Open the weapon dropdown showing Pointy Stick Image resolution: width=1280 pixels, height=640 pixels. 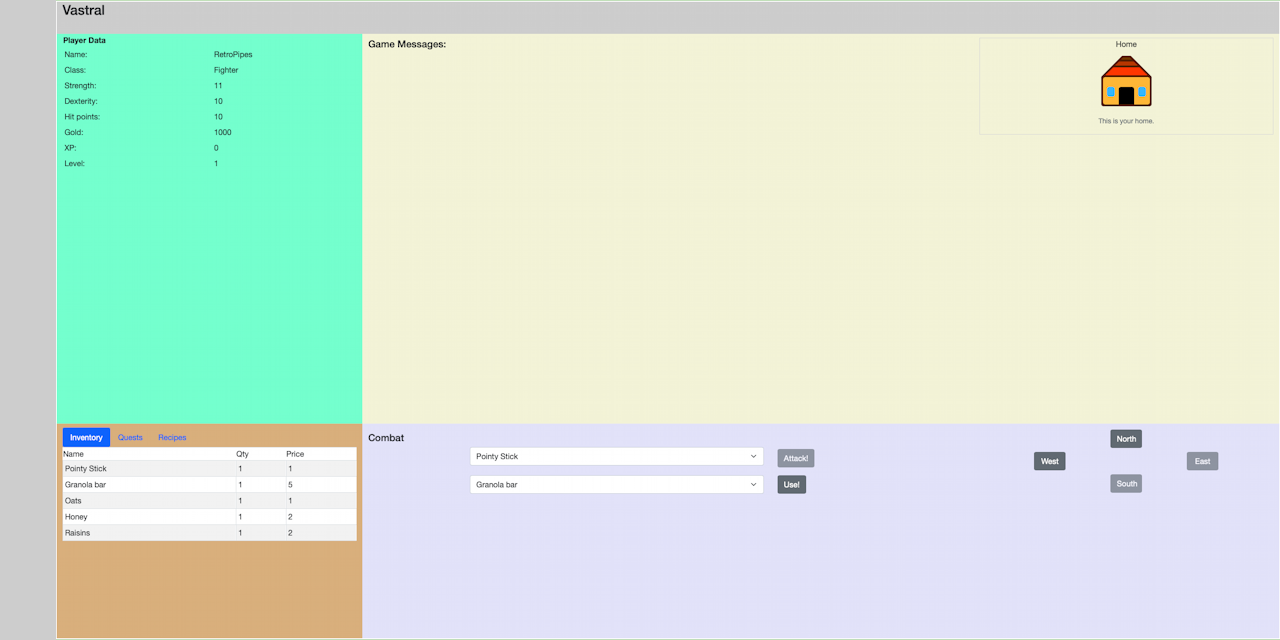(x=616, y=456)
